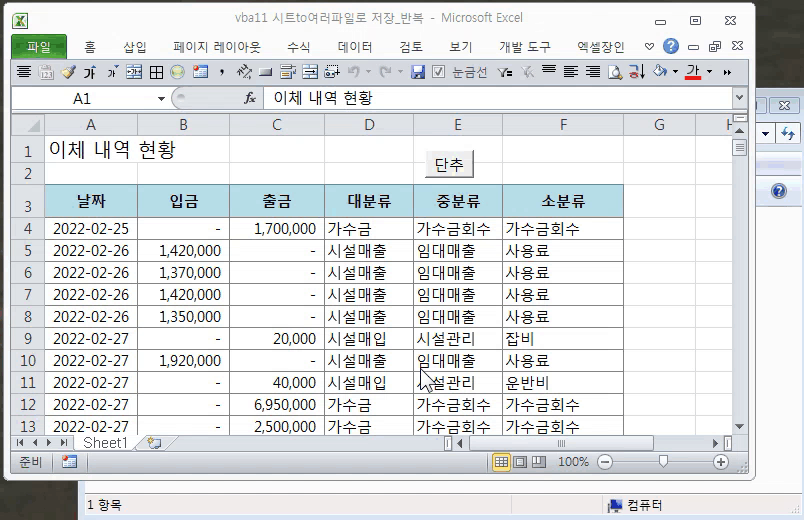Apply all borders with the grid icon
Image resolution: width=804 pixels, height=520 pixels.
click(x=156, y=72)
